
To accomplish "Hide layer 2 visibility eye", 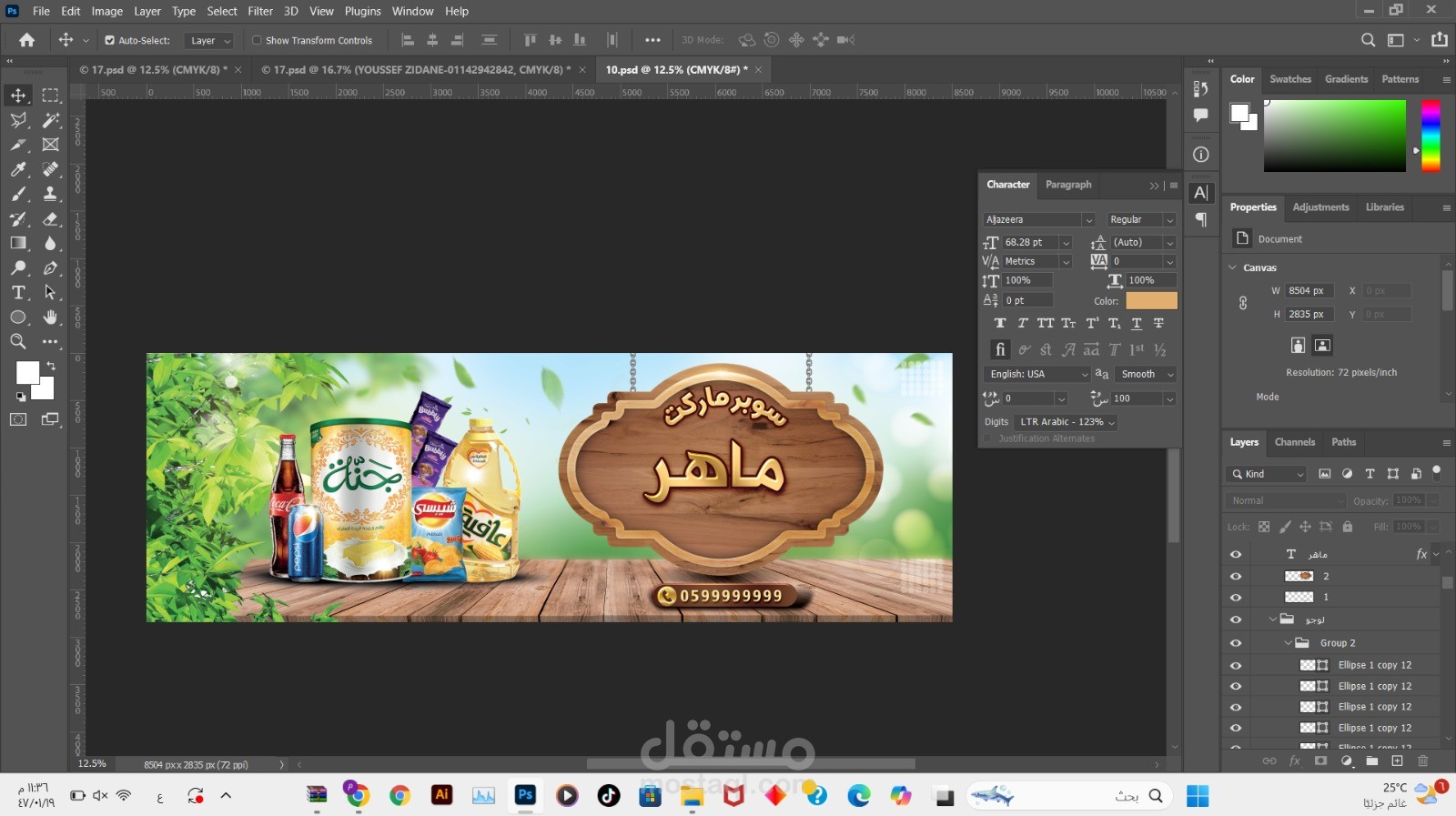I will pyautogui.click(x=1236, y=576).
